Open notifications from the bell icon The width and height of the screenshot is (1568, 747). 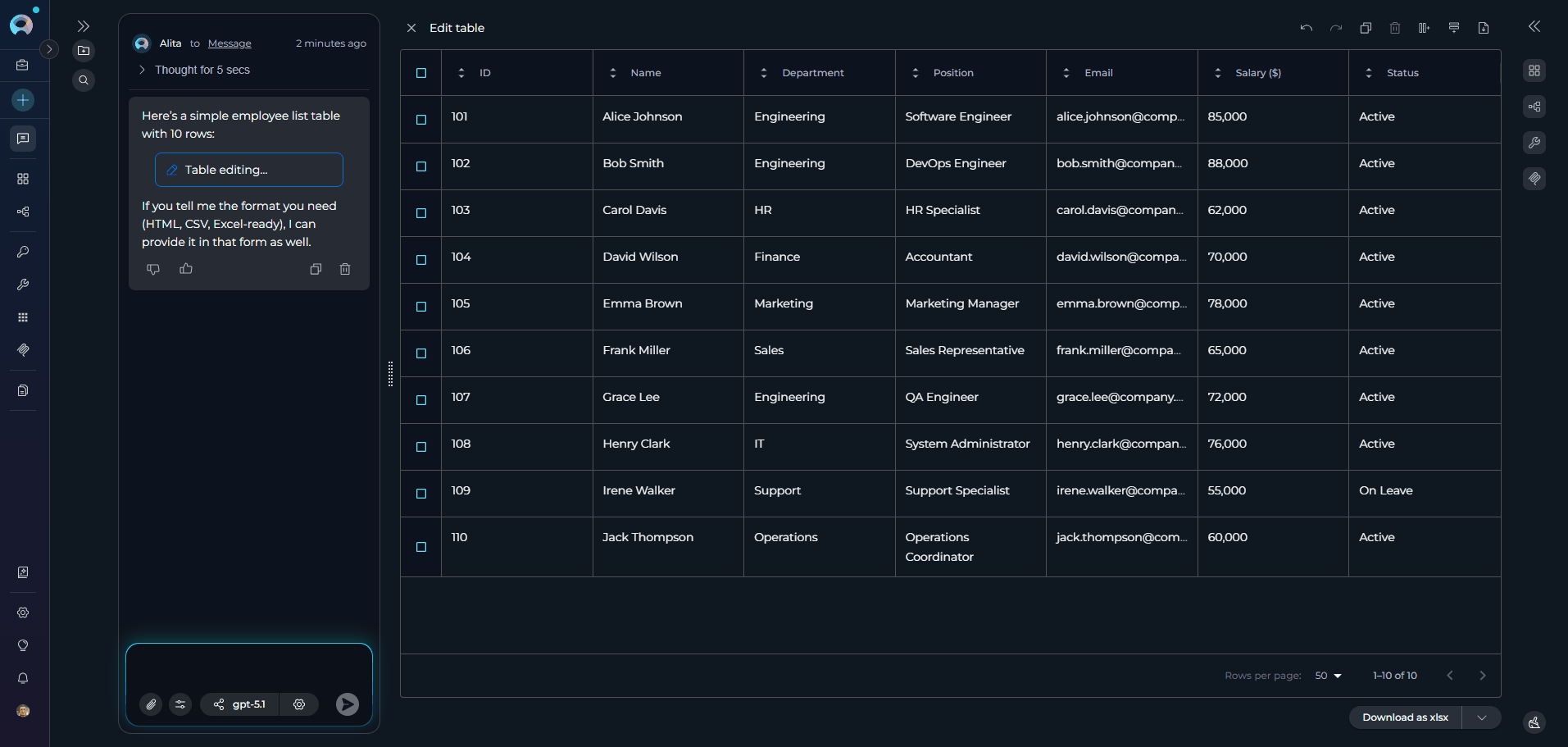(22, 678)
